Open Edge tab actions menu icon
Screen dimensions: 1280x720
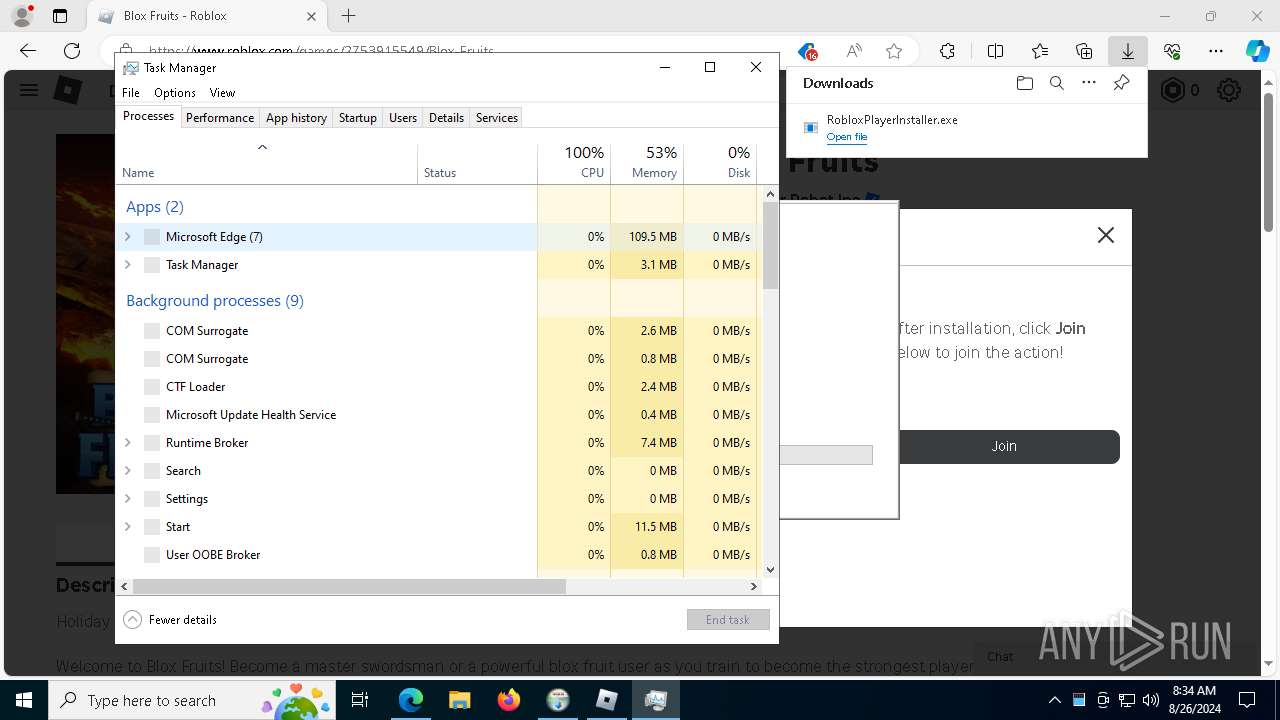(x=60, y=16)
